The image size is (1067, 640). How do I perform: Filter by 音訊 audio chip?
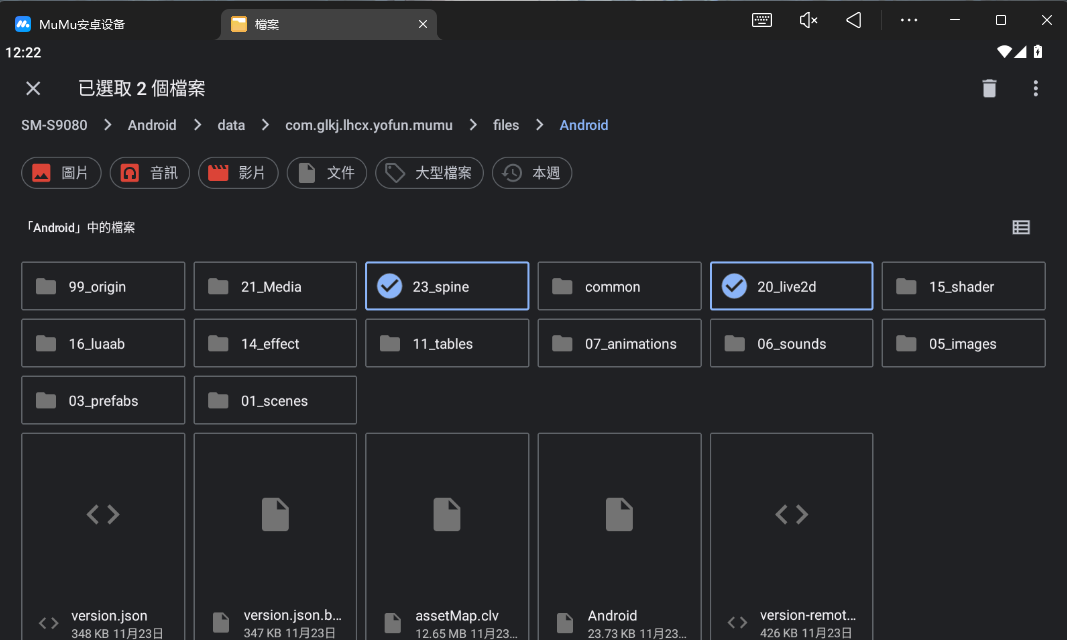click(150, 173)
